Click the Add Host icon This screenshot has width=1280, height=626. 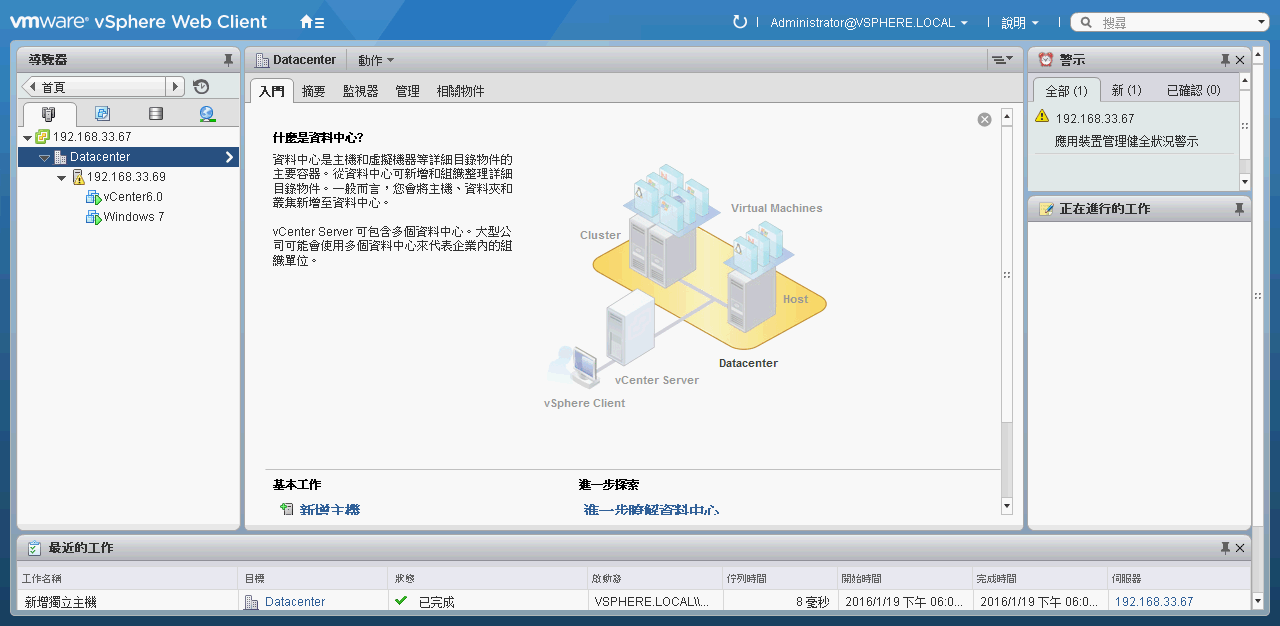click(287, 509)
